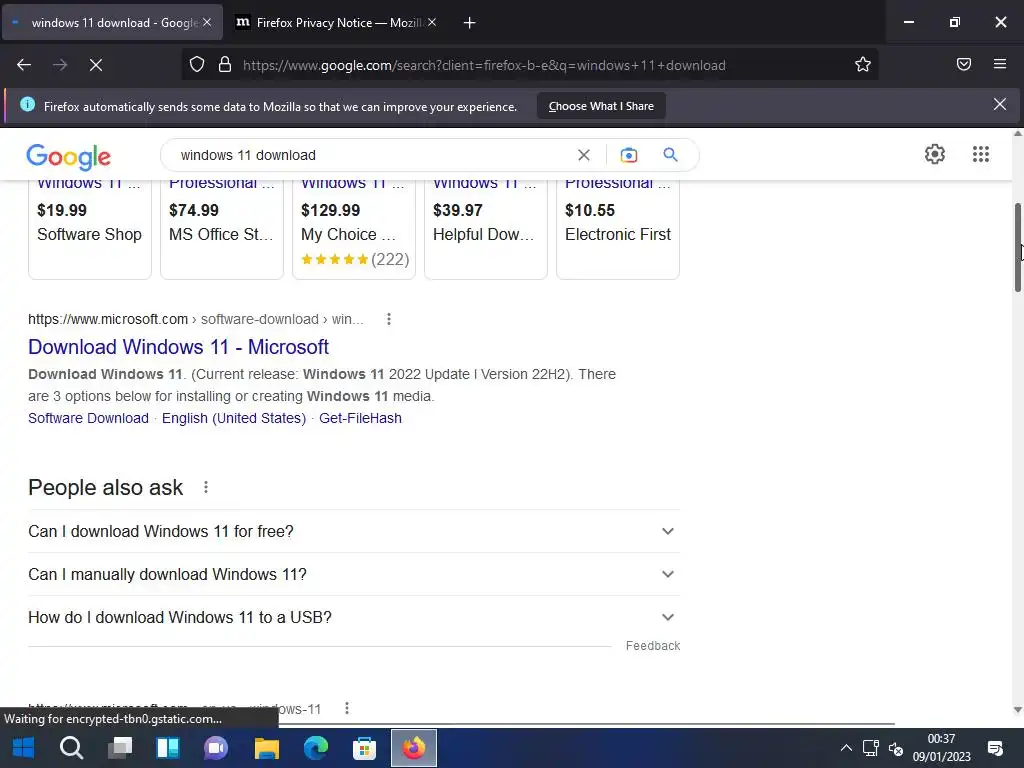The image size is (1024, 768).
Task: Open taskbar search
Action: pos(71,748)
